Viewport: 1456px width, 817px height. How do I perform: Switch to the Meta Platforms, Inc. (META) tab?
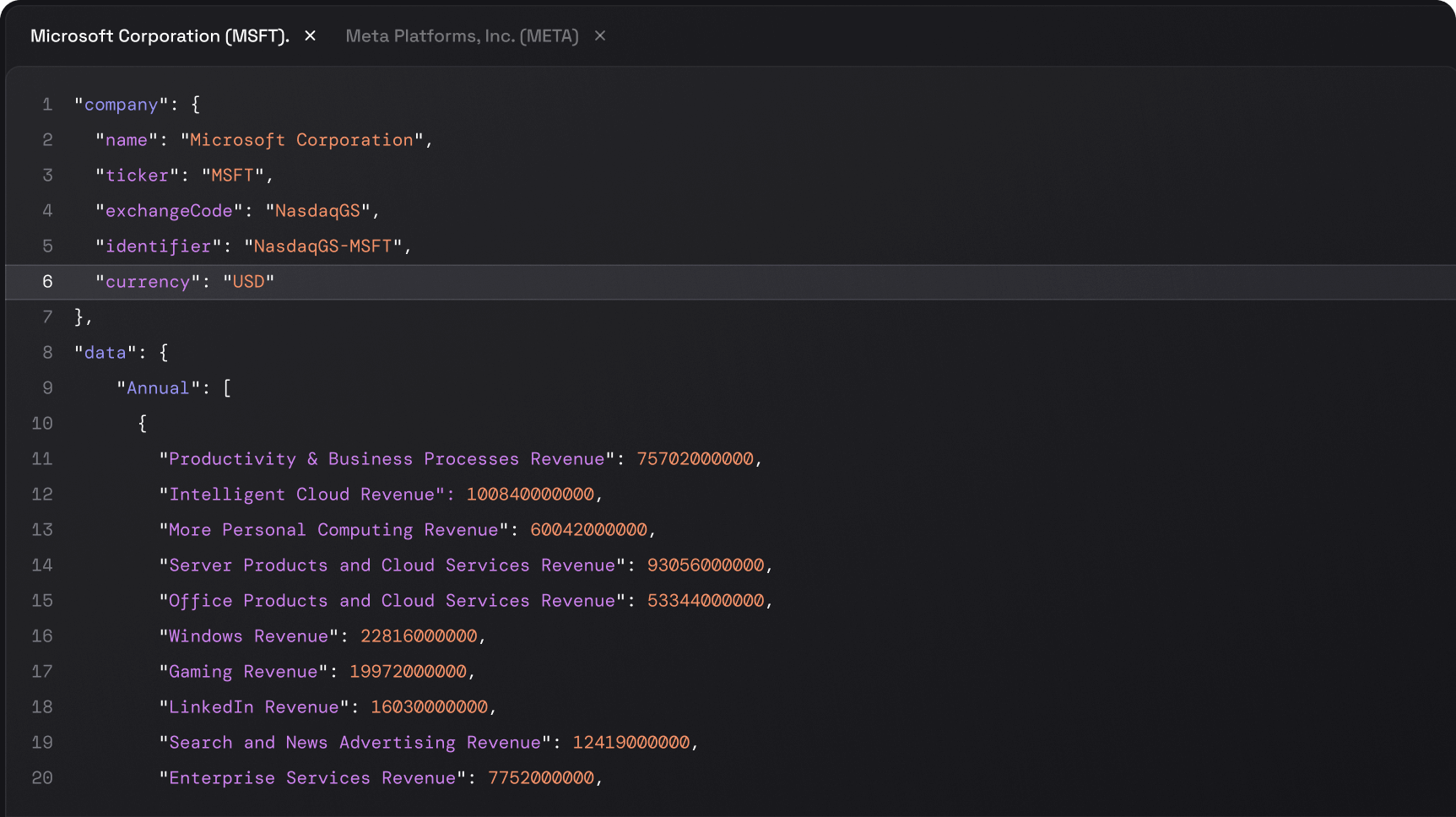click(x=462, y=36)
